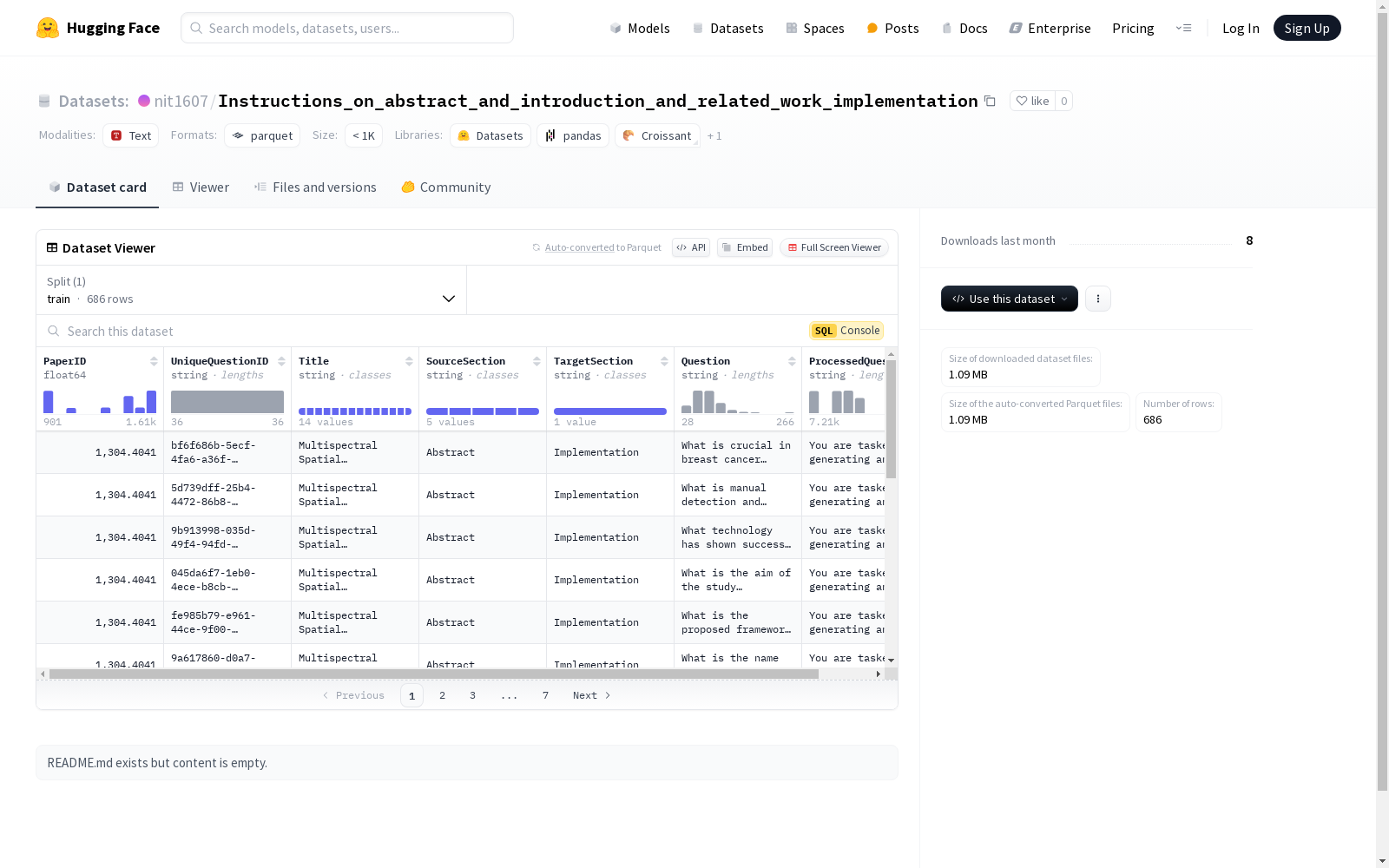Jump to page 7 of the dataset
This screenshot has height=868, width=1389.
click(x=546, y=695)
